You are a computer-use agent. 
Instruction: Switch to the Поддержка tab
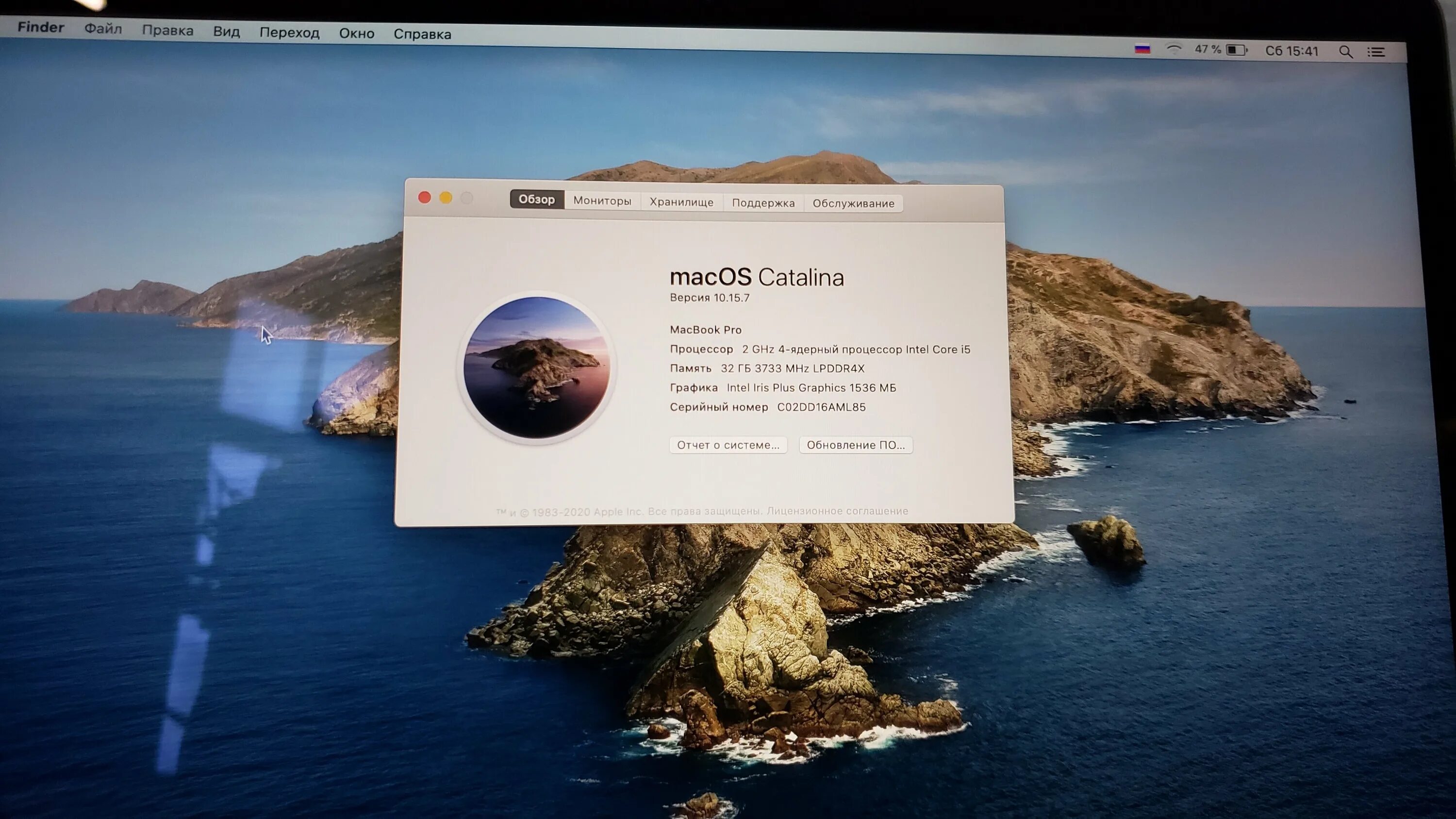point(763,203)
